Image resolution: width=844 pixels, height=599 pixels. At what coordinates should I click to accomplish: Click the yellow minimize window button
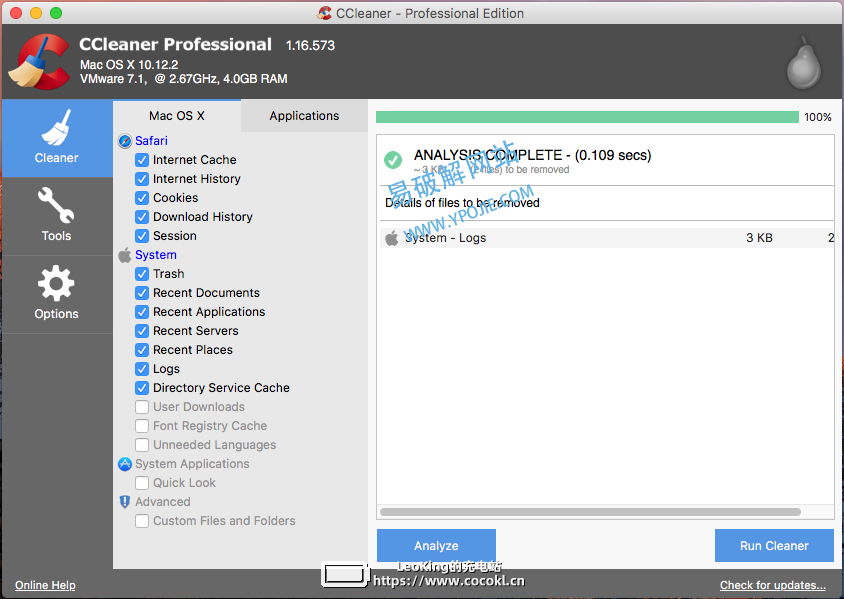tap(36, 13)
